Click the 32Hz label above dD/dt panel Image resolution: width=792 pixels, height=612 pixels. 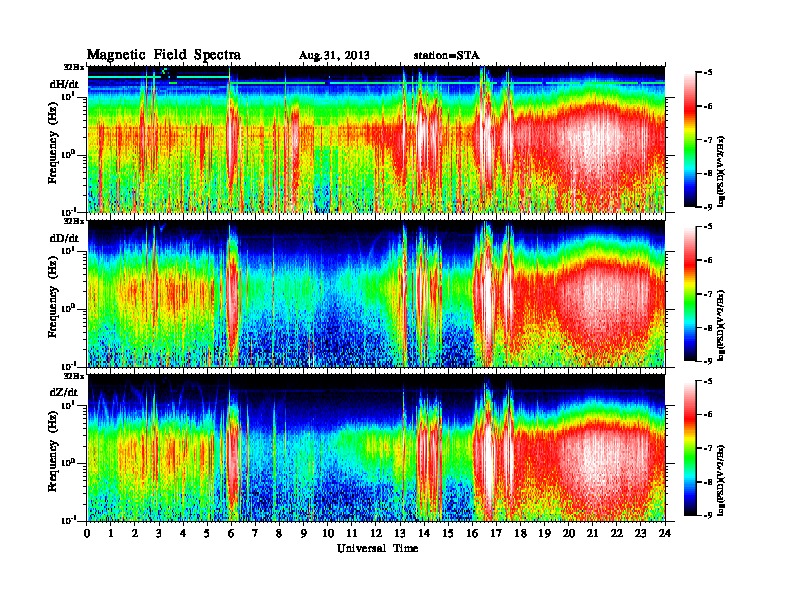point(74,221)
